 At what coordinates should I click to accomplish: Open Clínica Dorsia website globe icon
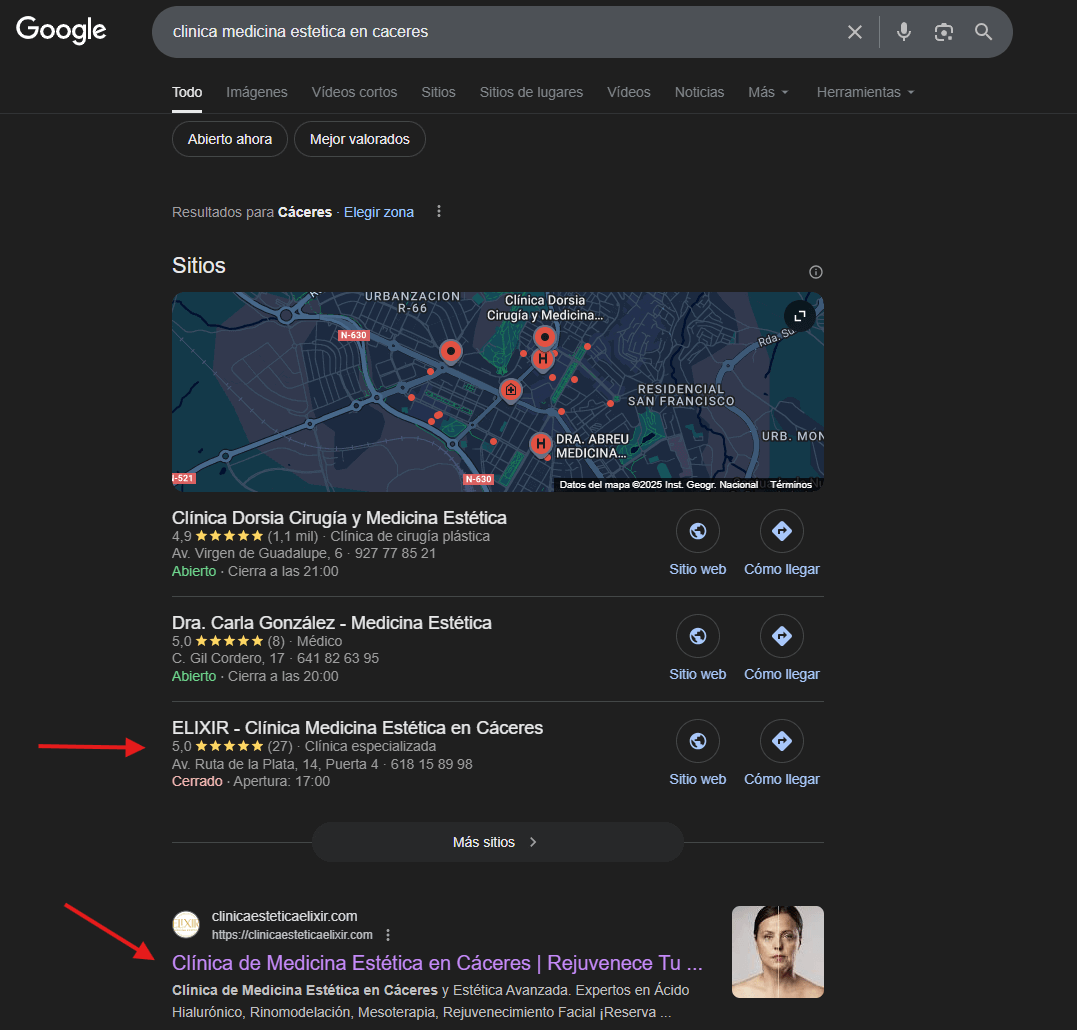[697, 531]
